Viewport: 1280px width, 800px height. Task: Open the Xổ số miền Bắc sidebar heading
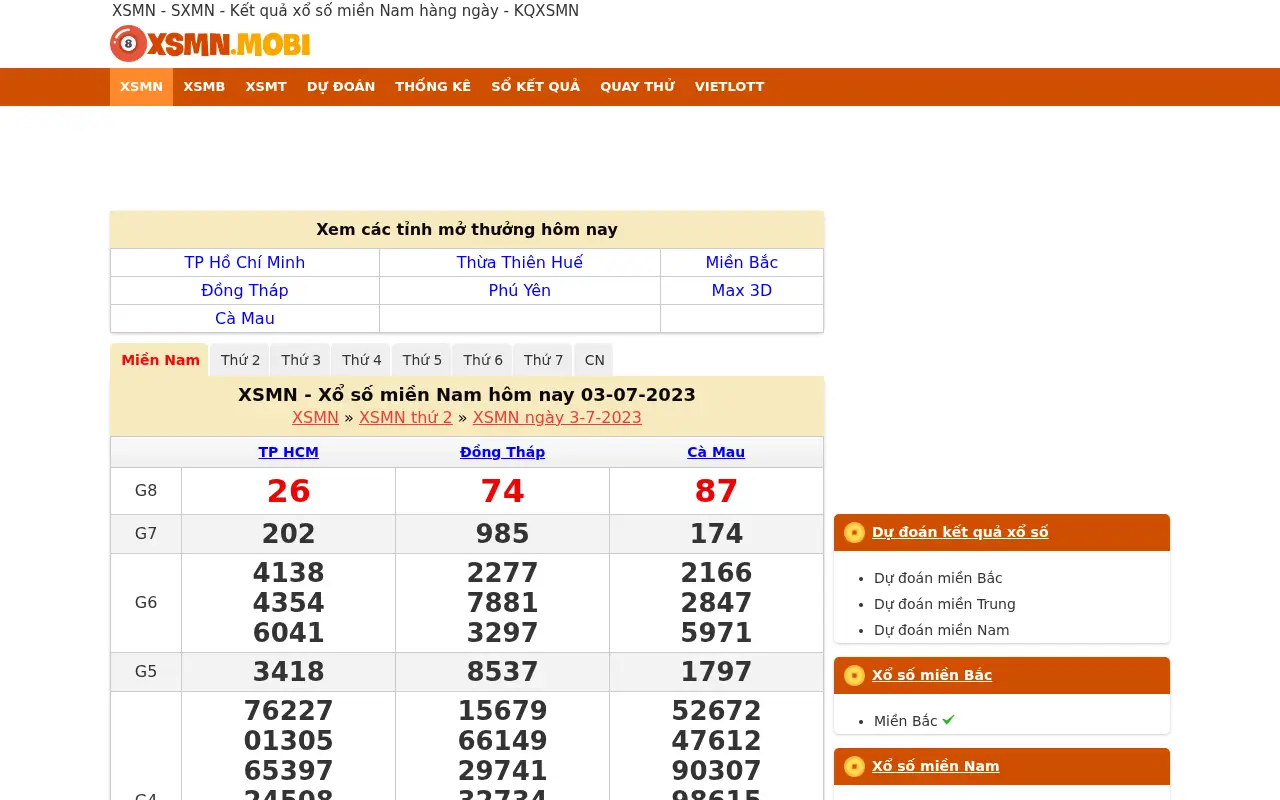point(932,675)
